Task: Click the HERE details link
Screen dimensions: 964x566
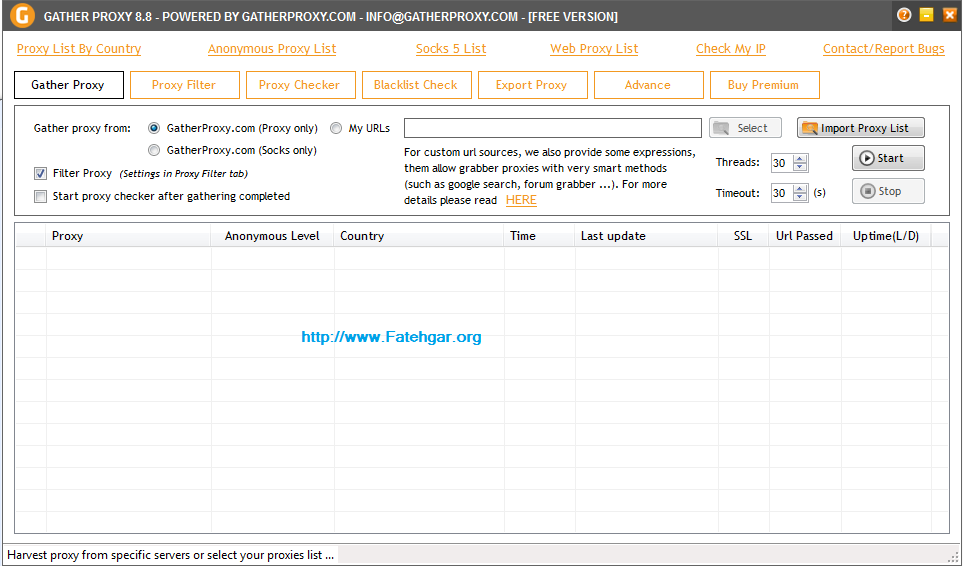Action: click(x=521, y=200)
